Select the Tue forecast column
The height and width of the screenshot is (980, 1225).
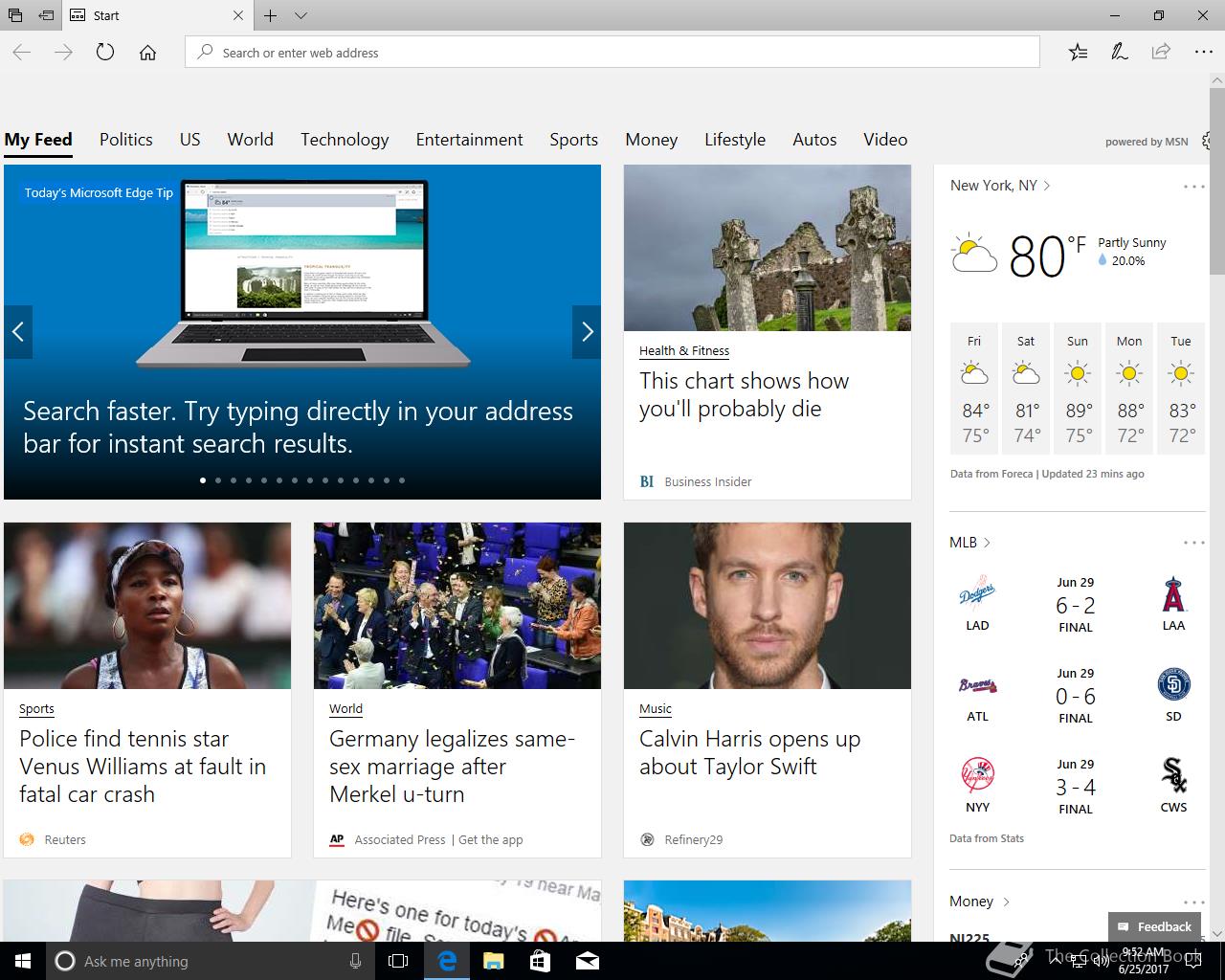coord(1181,389)
